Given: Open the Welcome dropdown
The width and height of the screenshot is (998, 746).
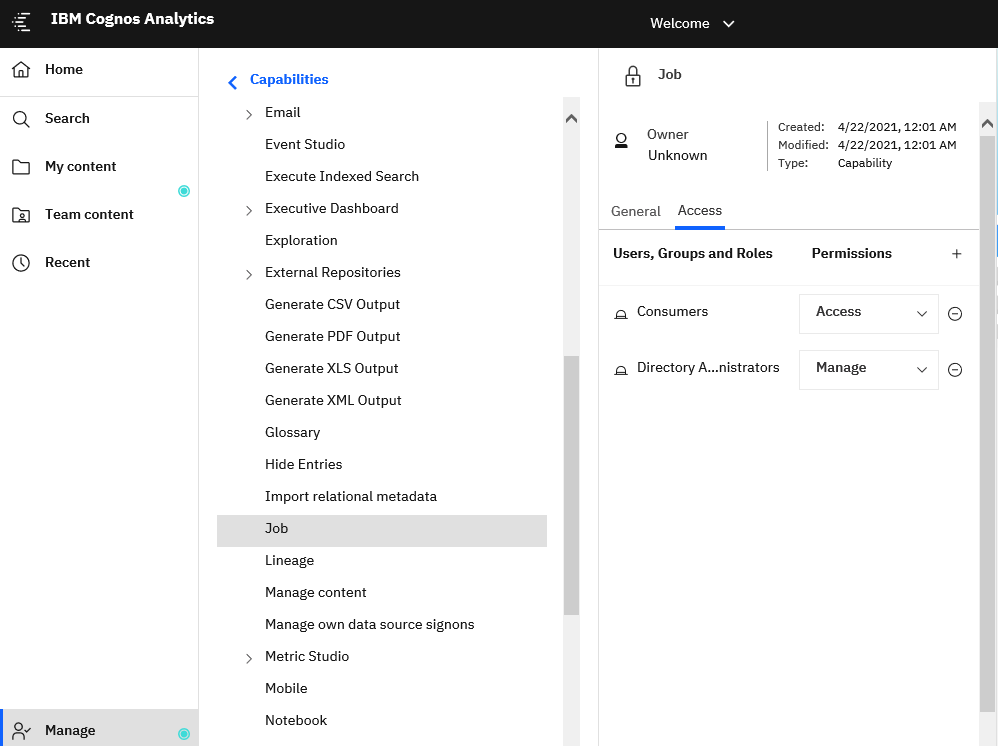Looking at the screenshot, I should coord(692,24).
